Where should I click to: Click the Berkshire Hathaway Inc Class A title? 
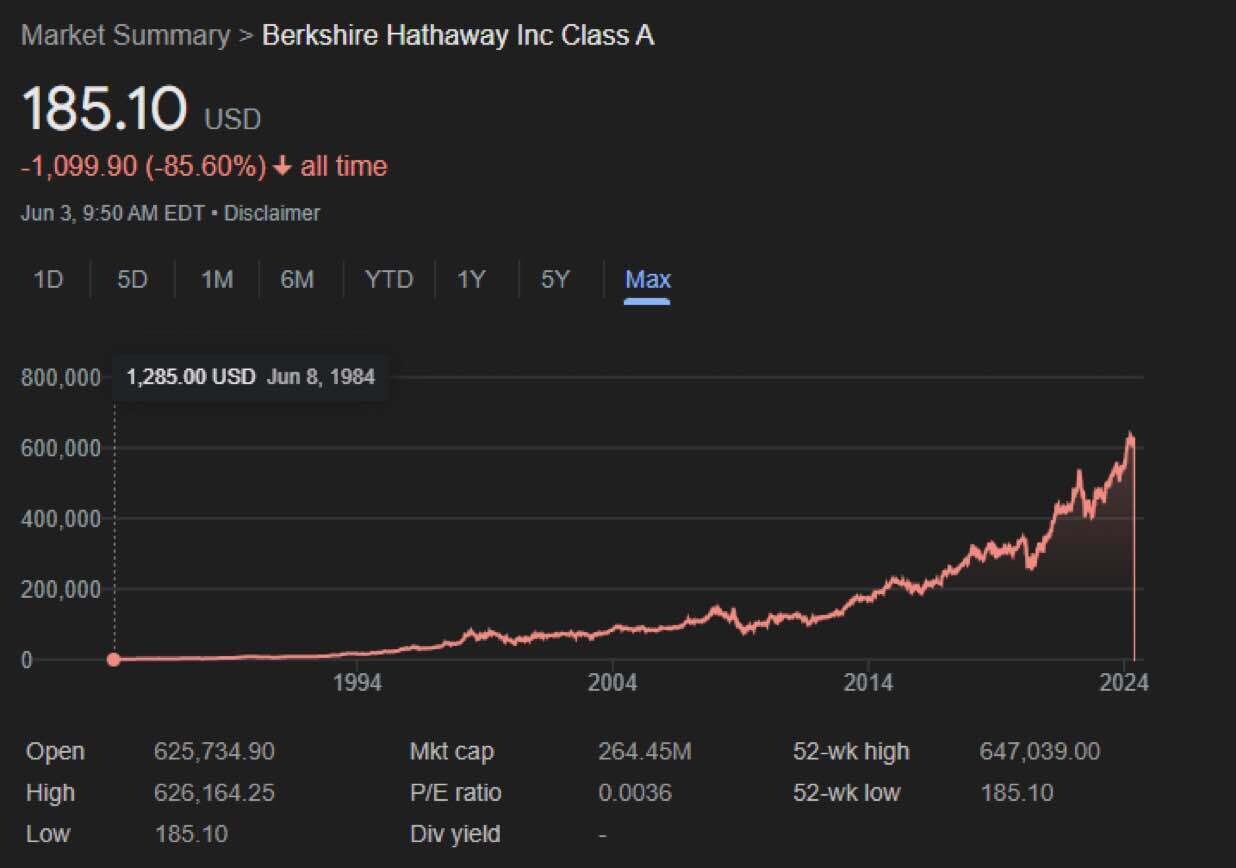click(458, 36)
